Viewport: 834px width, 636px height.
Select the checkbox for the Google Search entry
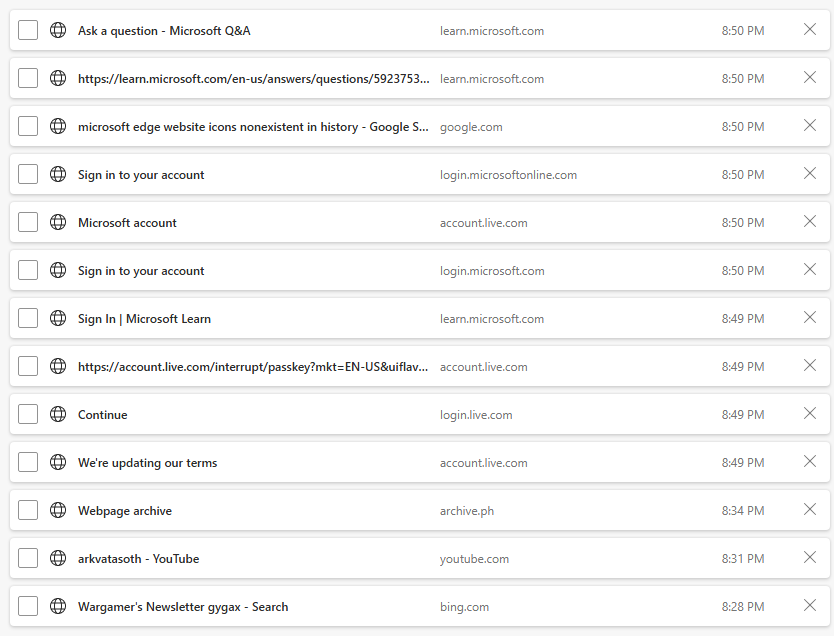click(x=28, y=126)
